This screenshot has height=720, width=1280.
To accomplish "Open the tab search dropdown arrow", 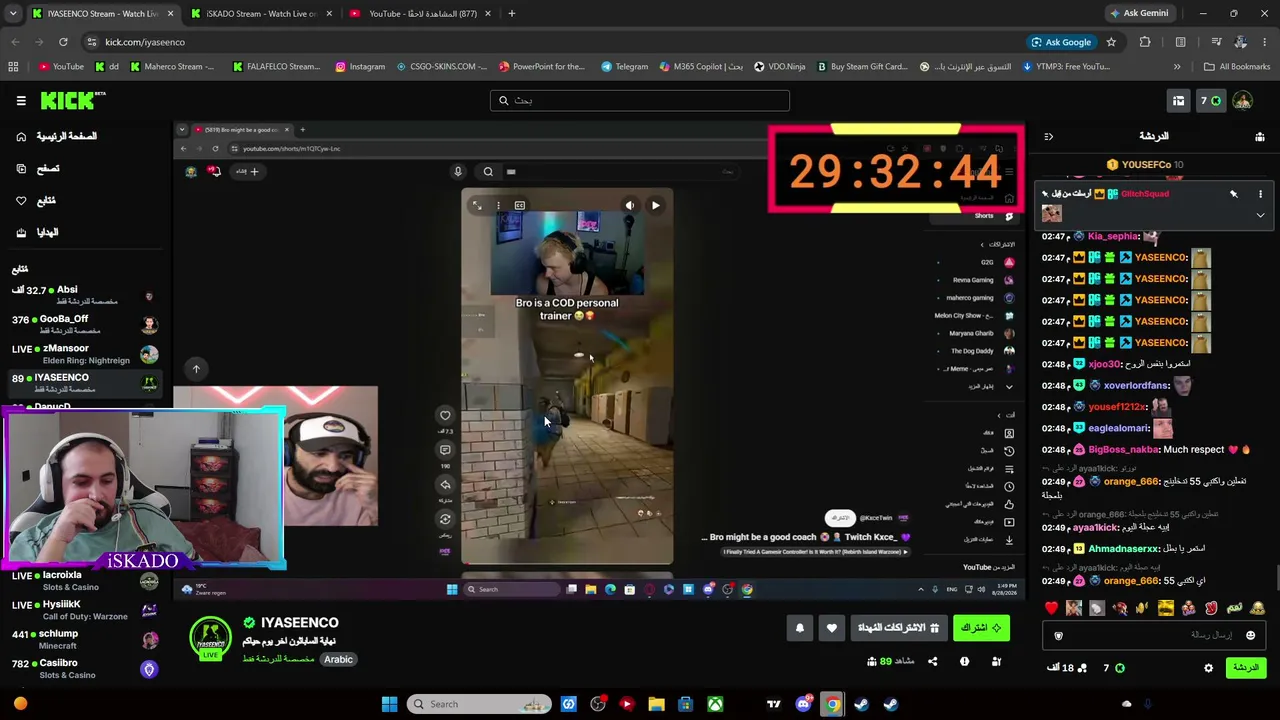I will [x=13, y=14].
